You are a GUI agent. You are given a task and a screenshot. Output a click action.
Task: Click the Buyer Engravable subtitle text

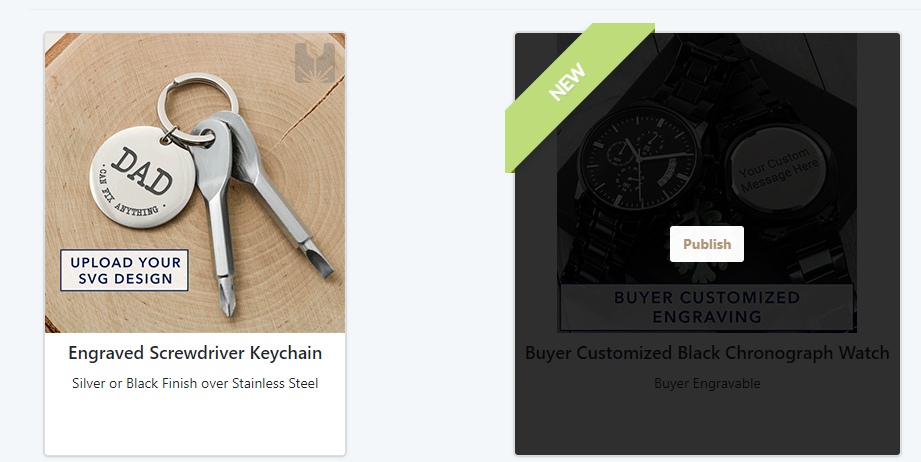pos(707,383)
